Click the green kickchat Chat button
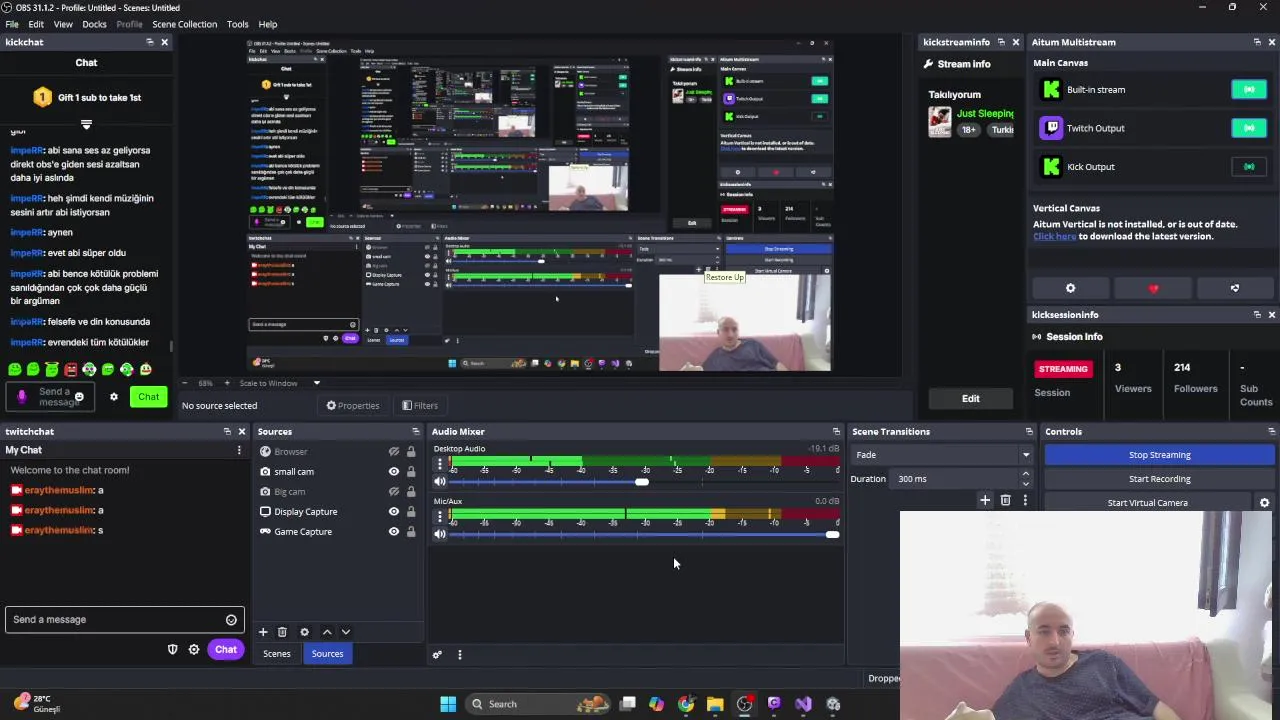This screenshot has width=1280, height=720. 148,397
